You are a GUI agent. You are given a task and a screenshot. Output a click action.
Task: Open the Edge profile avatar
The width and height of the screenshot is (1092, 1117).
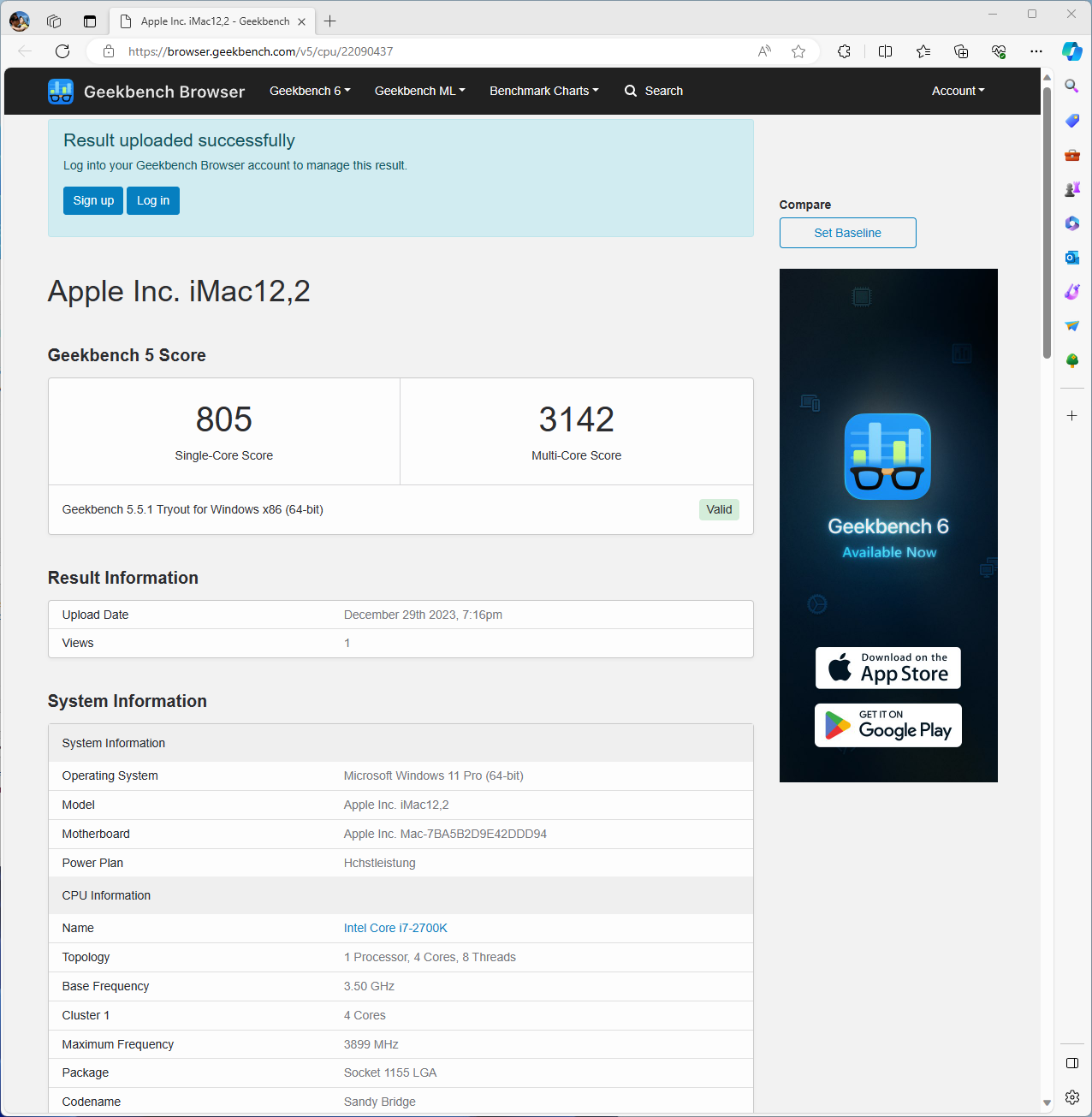19,21
